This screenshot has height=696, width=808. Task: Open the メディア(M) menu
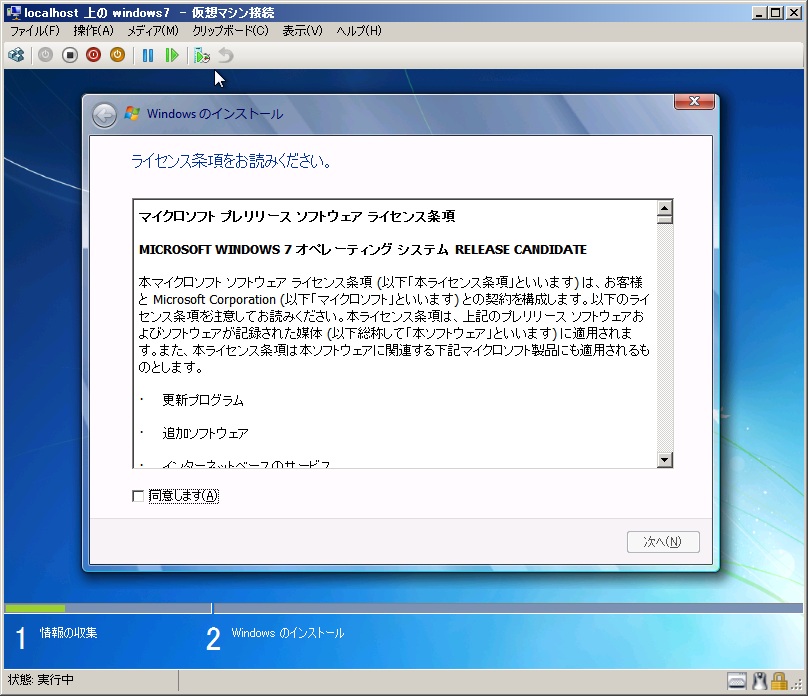point(153,31)
